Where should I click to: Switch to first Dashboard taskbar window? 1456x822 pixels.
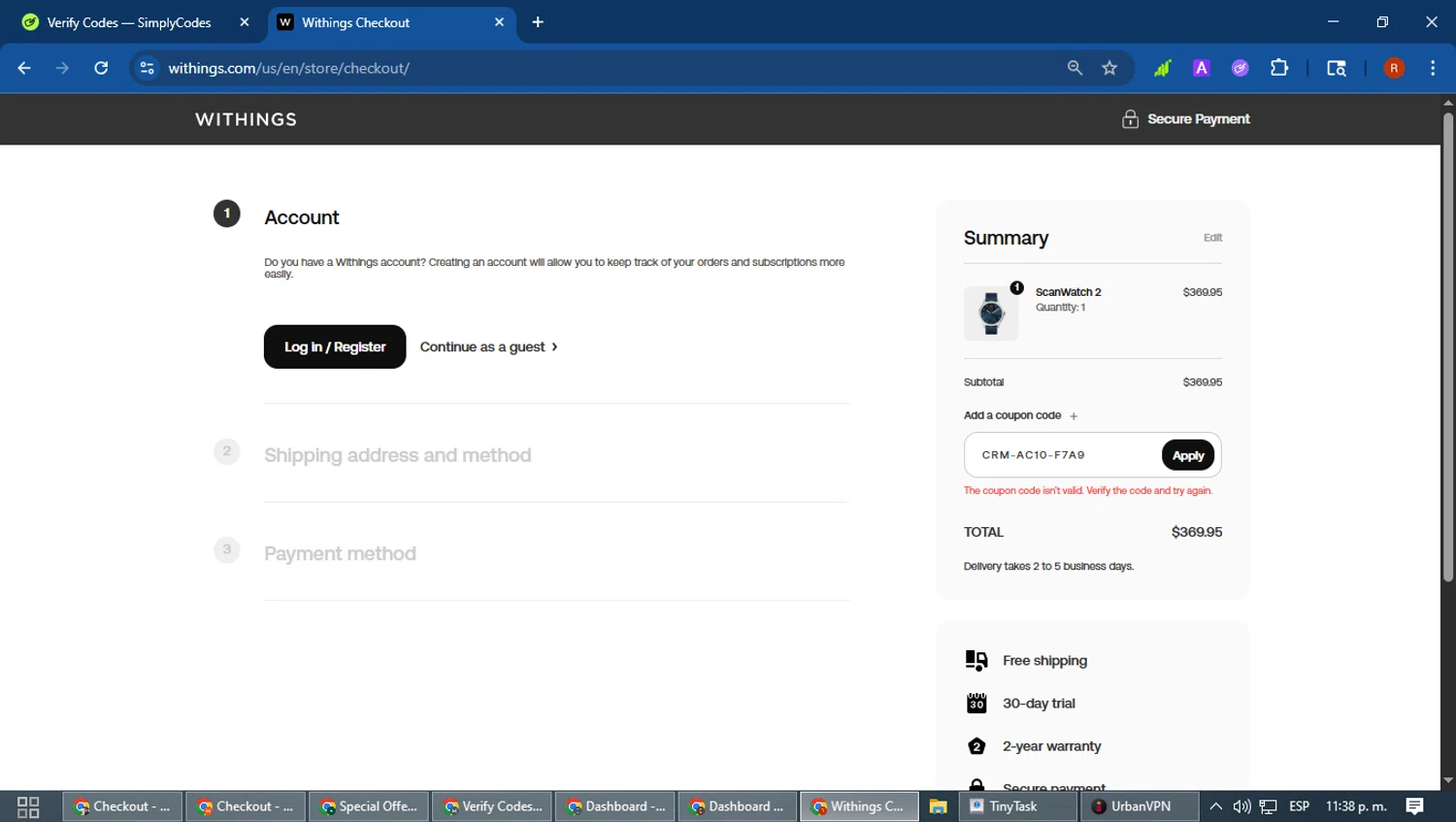pyautogui.click(x=615, y=806)
